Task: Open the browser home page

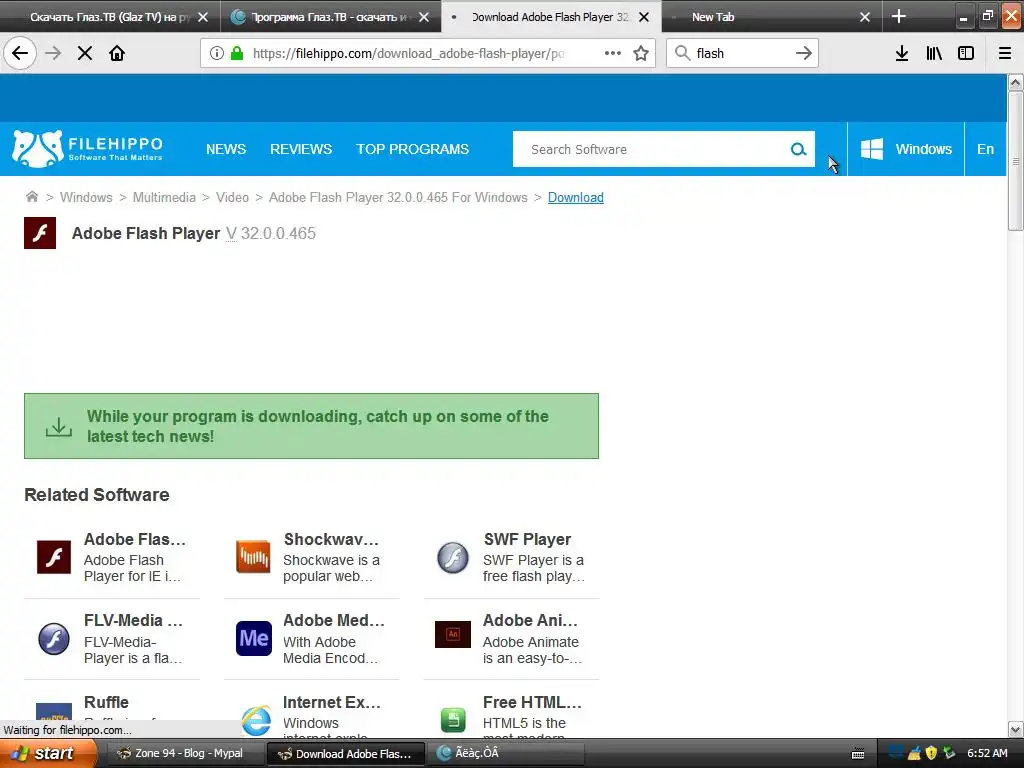Action: pos(117,54)
